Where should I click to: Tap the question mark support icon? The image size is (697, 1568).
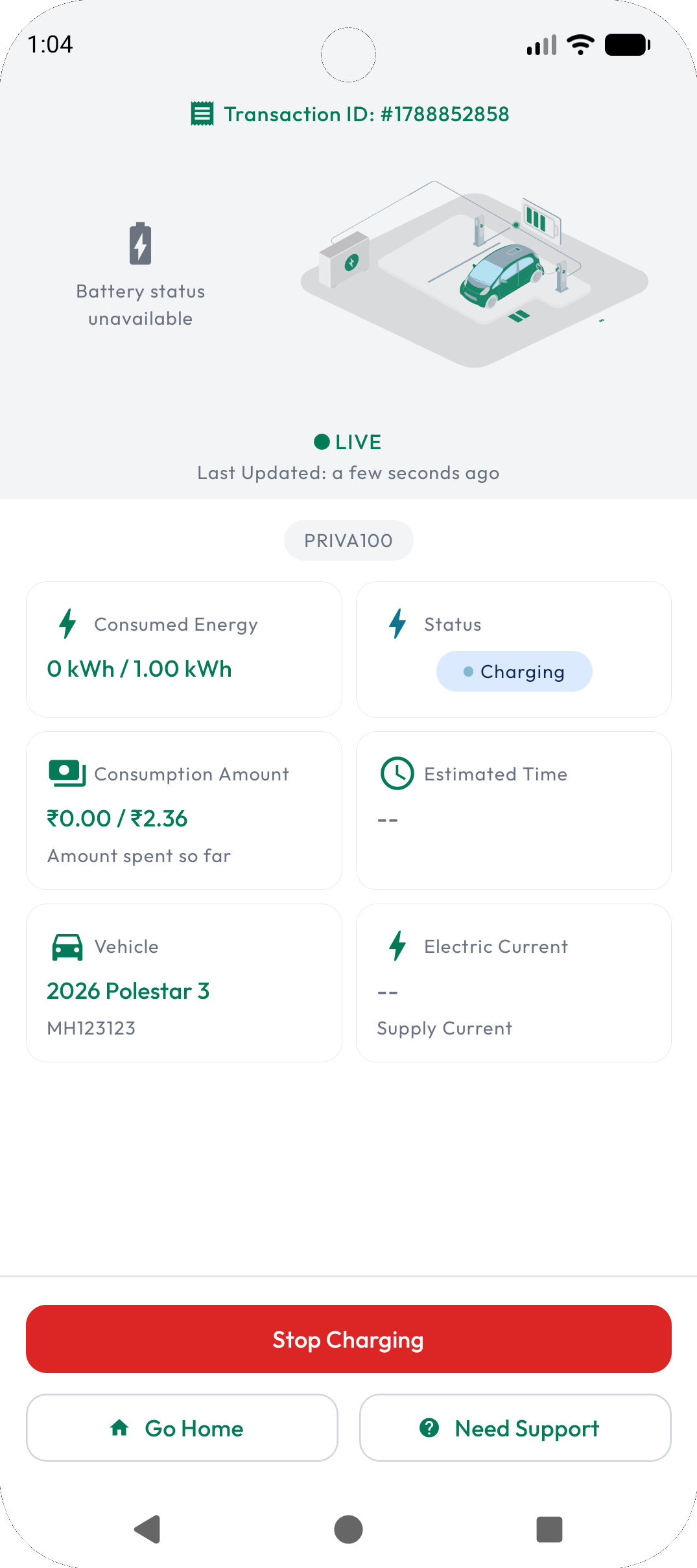click(x=429, y=1427)
